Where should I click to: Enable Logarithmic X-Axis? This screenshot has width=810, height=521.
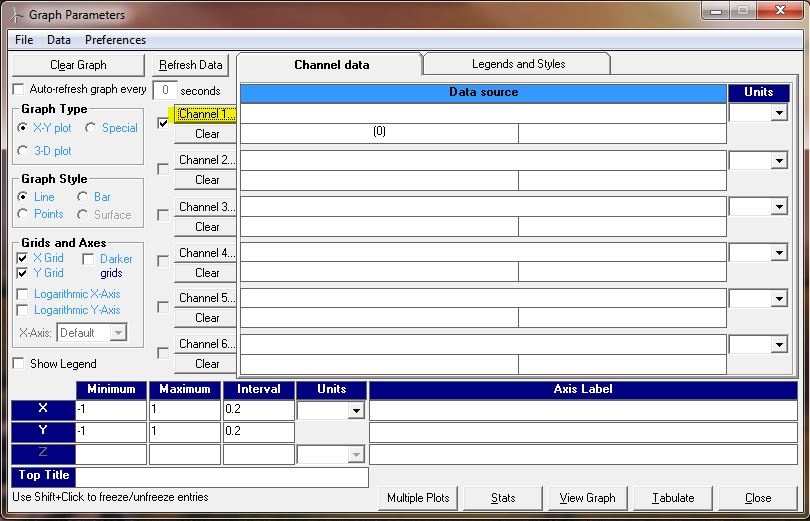pos(22,294)
